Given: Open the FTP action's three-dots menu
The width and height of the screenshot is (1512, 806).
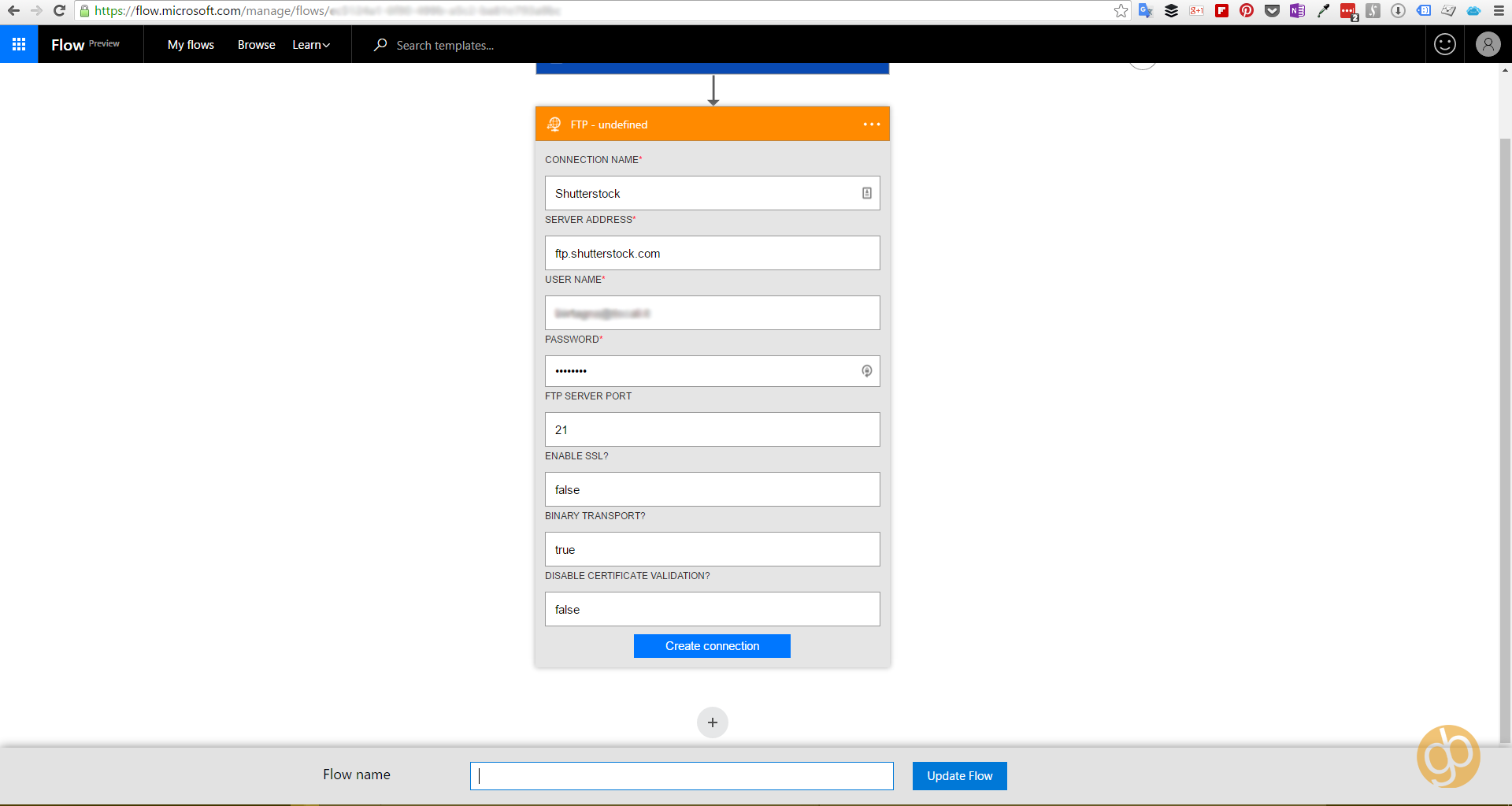Looking at the screenshot, I should tap(871, 124).
